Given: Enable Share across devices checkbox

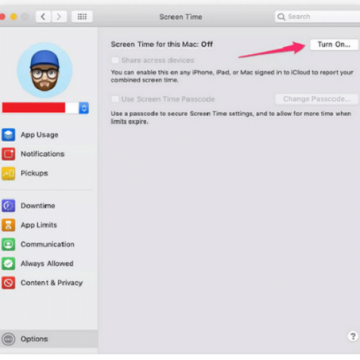Looking at the screenshot, I should click(x=115, y=60).
